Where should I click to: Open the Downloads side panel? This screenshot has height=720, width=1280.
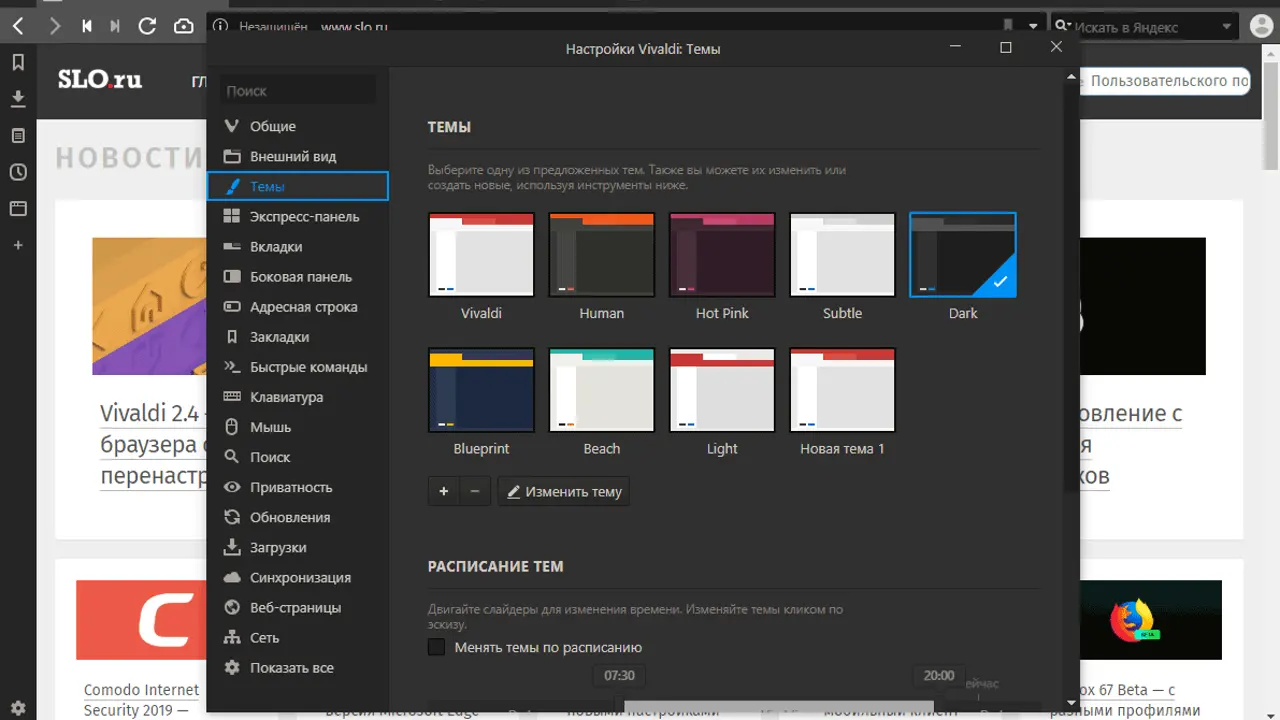click(18, 98)
